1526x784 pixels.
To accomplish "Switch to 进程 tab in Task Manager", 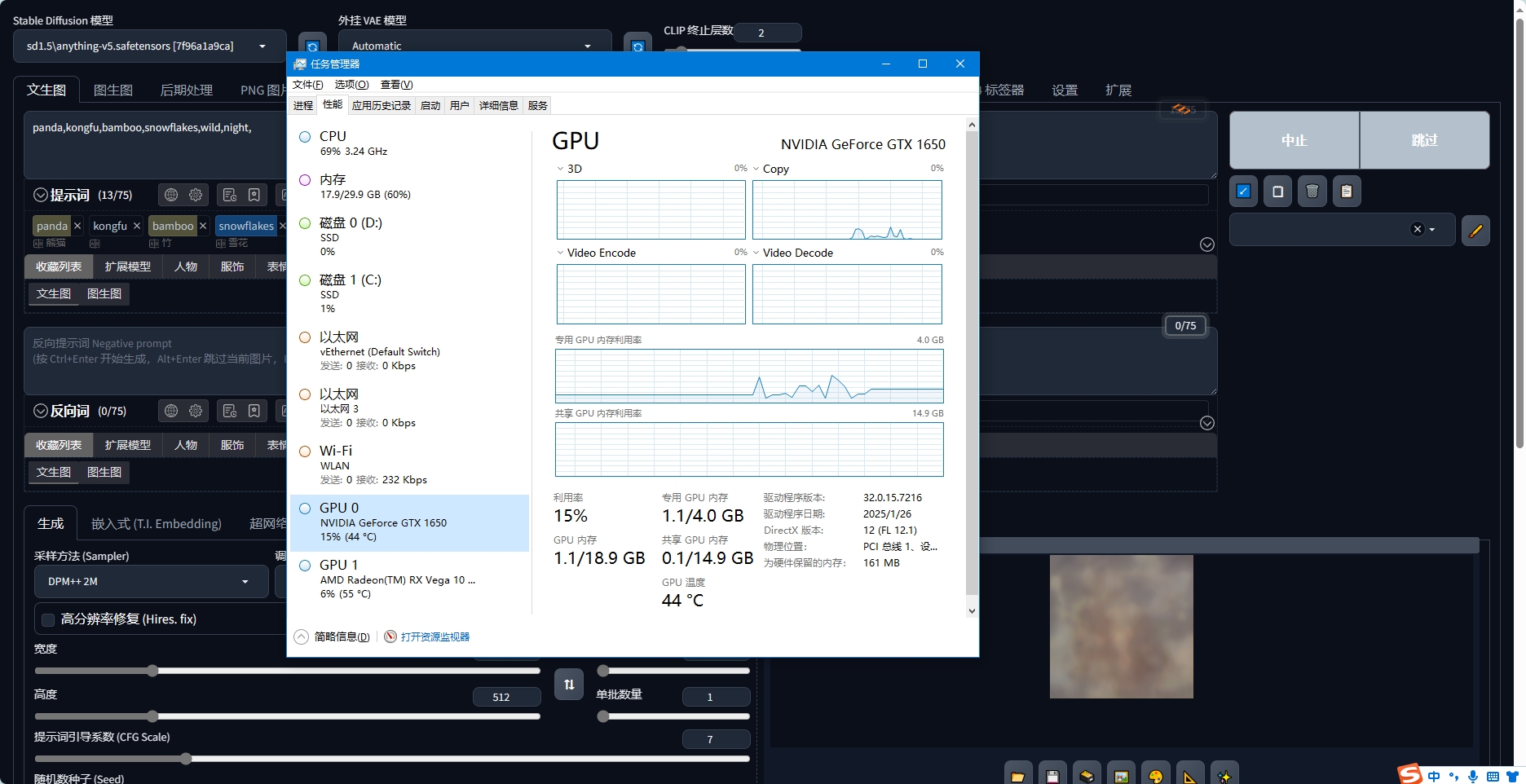I will click(303, 106).
